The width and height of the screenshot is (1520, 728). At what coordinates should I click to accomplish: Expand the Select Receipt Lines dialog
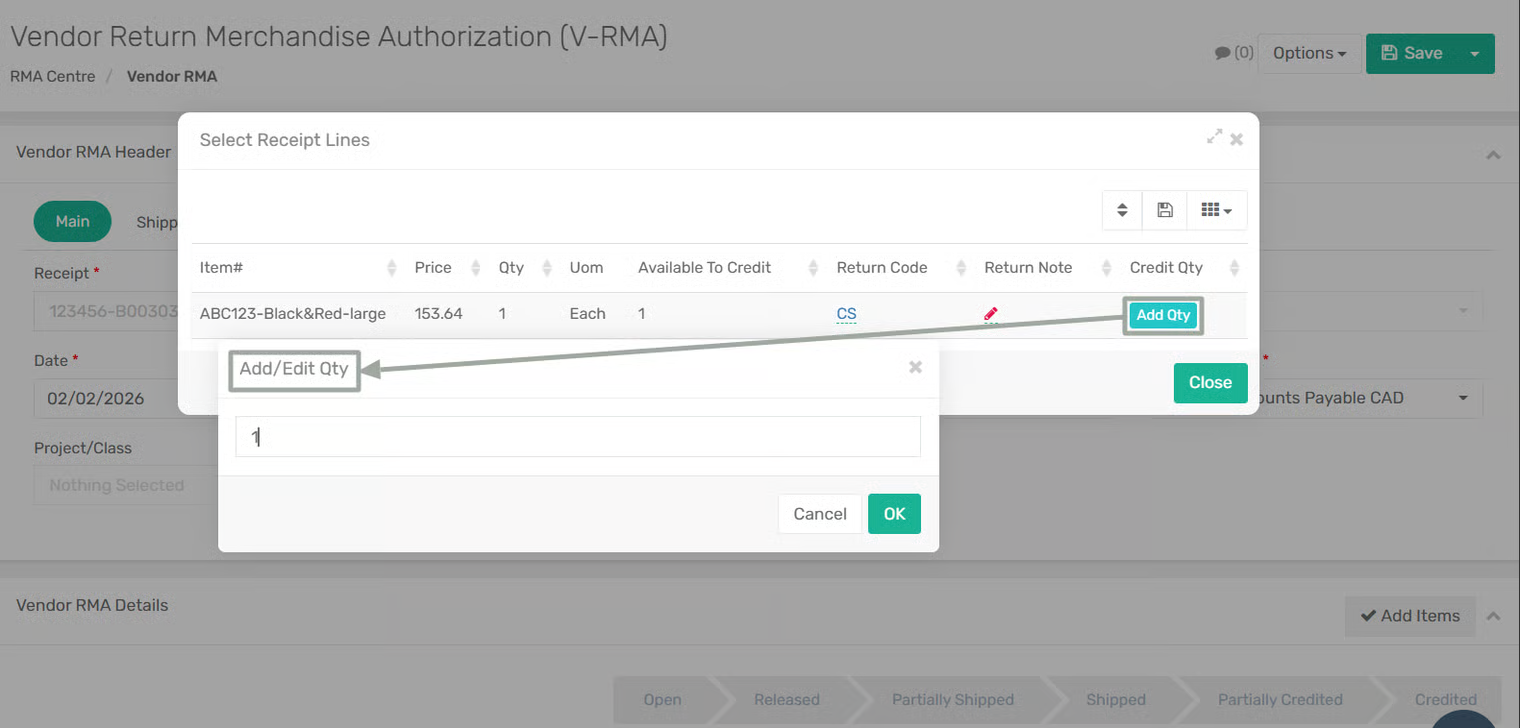click(1214, 137)
